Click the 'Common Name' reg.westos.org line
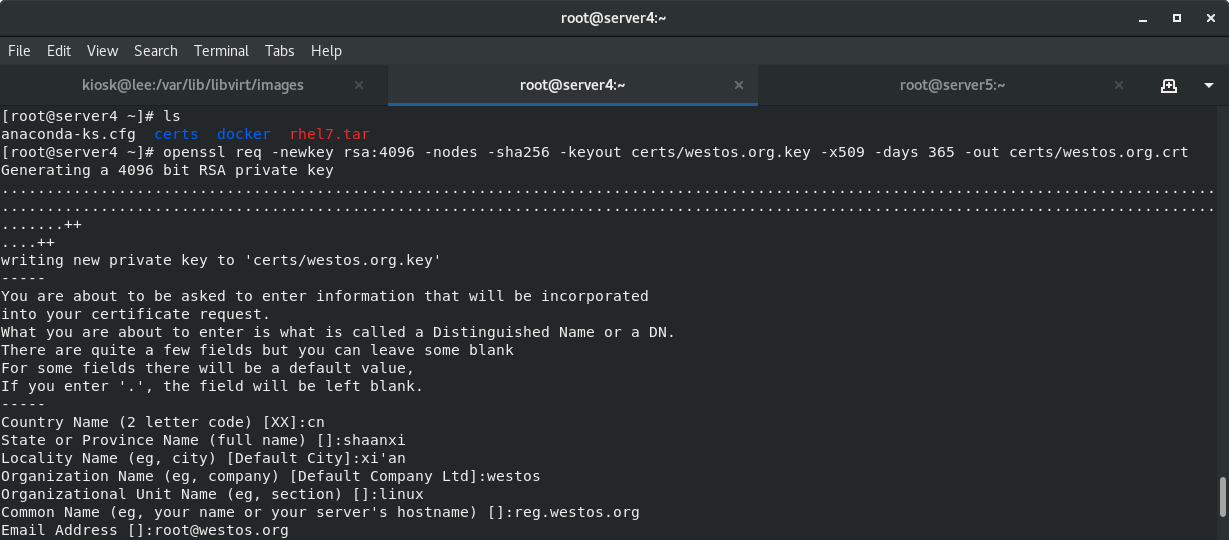Viewport: 1229px width, 540px height. tap(320, 512)
